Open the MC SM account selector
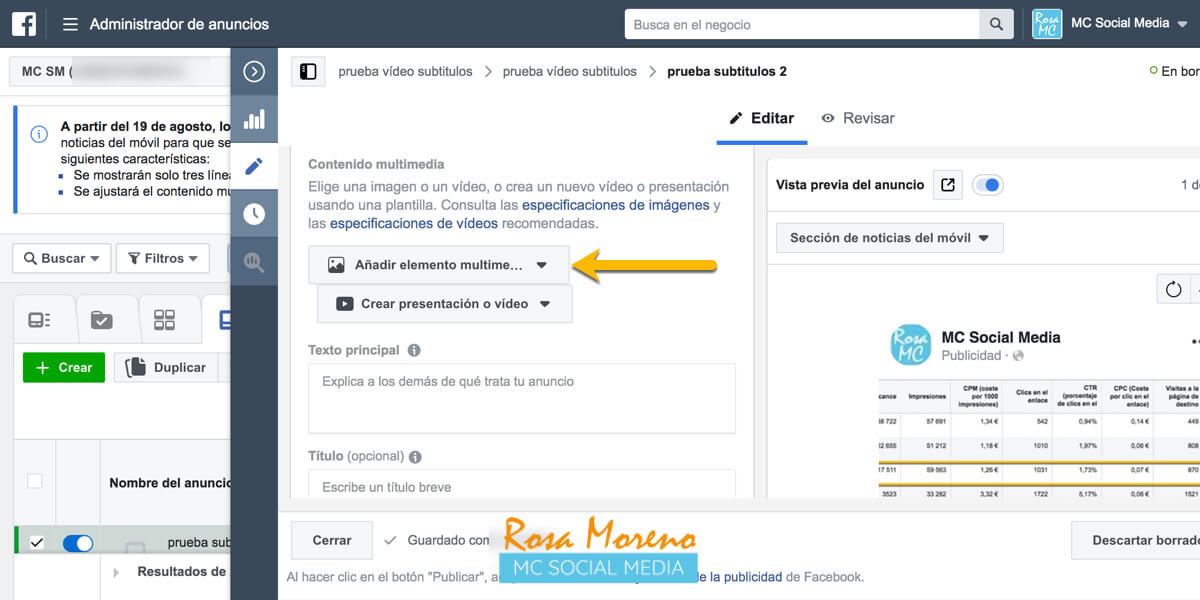The width and height of the screenshot is (1200, 600). click(x=120, y=72)
